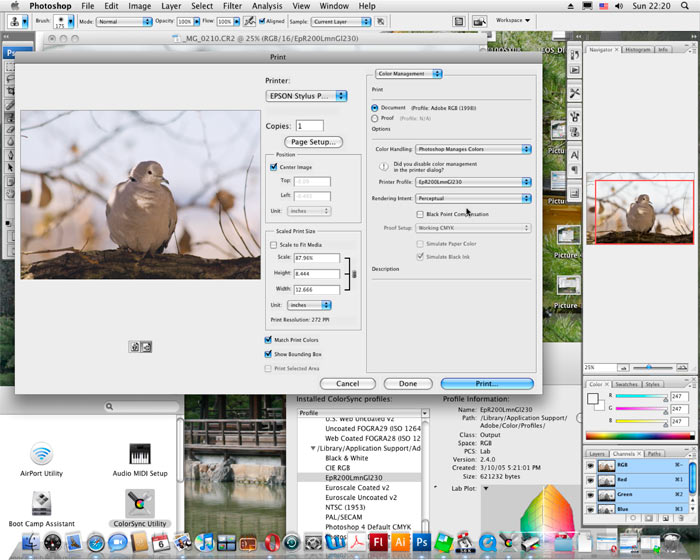Open the History panel dock icon

[x=575, y=54]
